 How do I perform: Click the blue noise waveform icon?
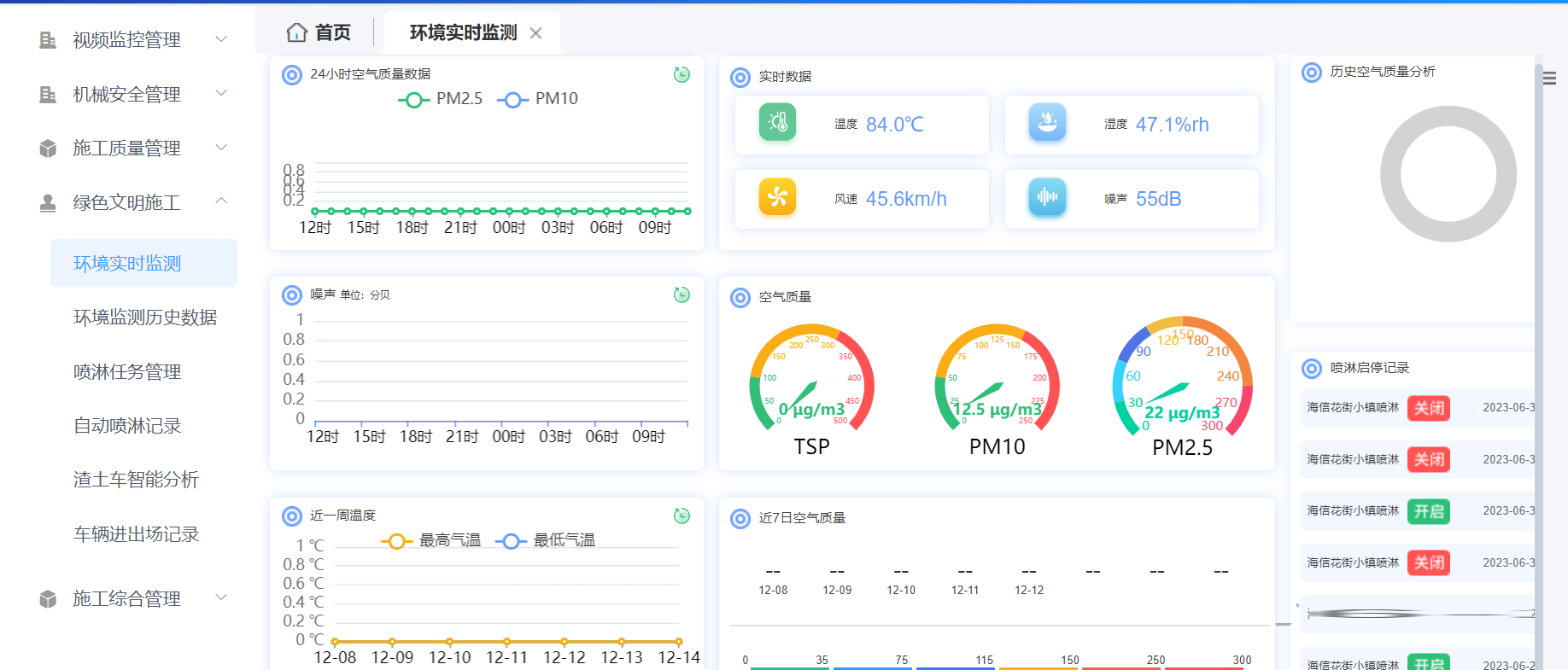[x=1047, y=197]
